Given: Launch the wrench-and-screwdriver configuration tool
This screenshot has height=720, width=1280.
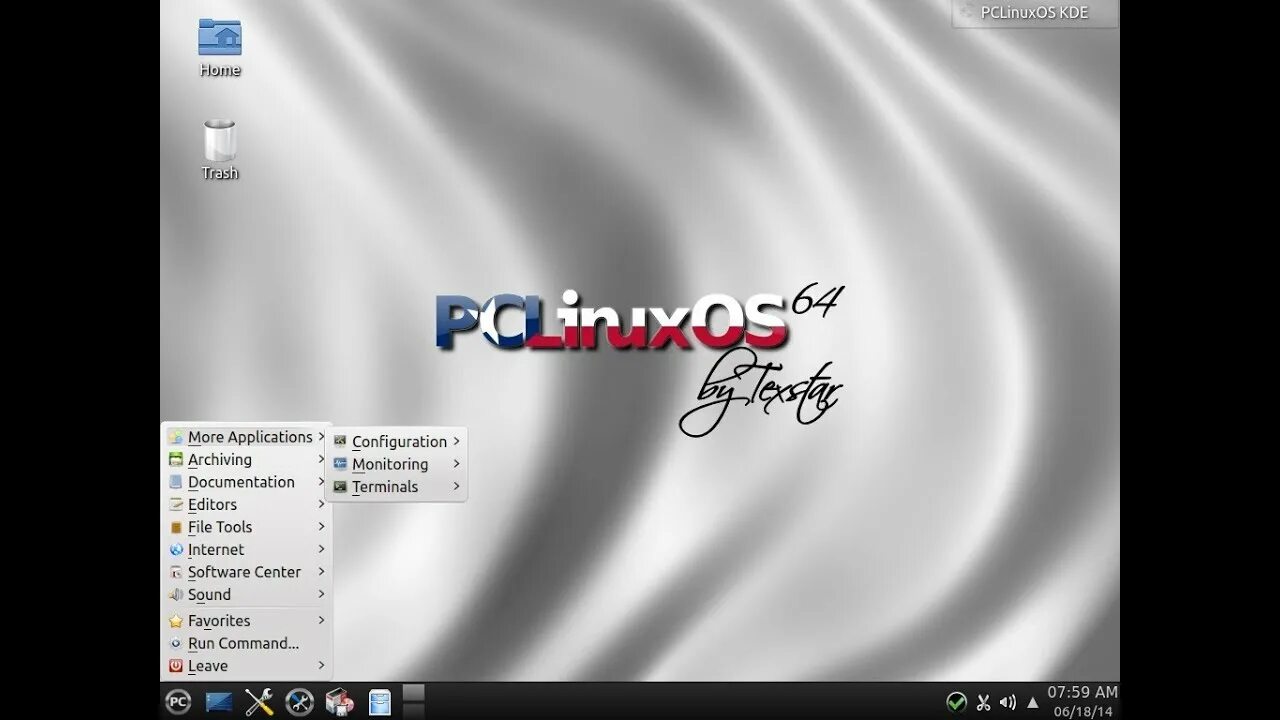Looking at the screenshot, I should [259, 702].
